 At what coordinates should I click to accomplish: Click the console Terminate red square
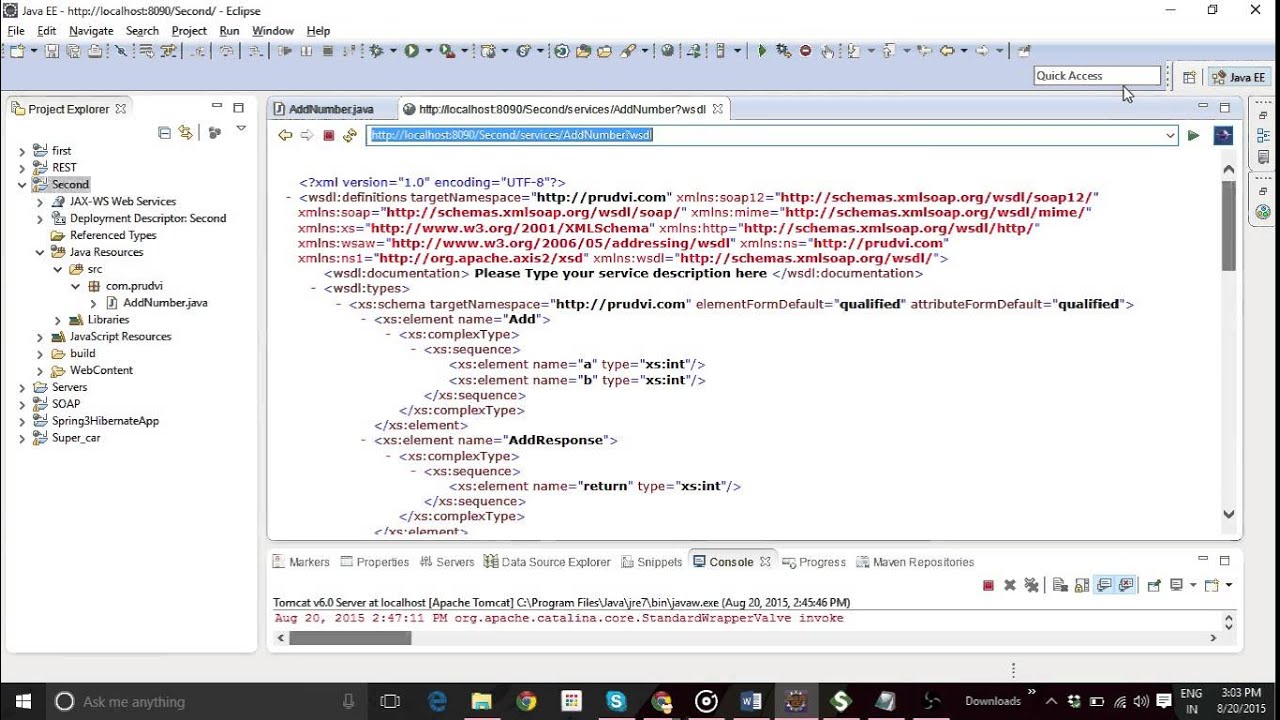point(988,585)
